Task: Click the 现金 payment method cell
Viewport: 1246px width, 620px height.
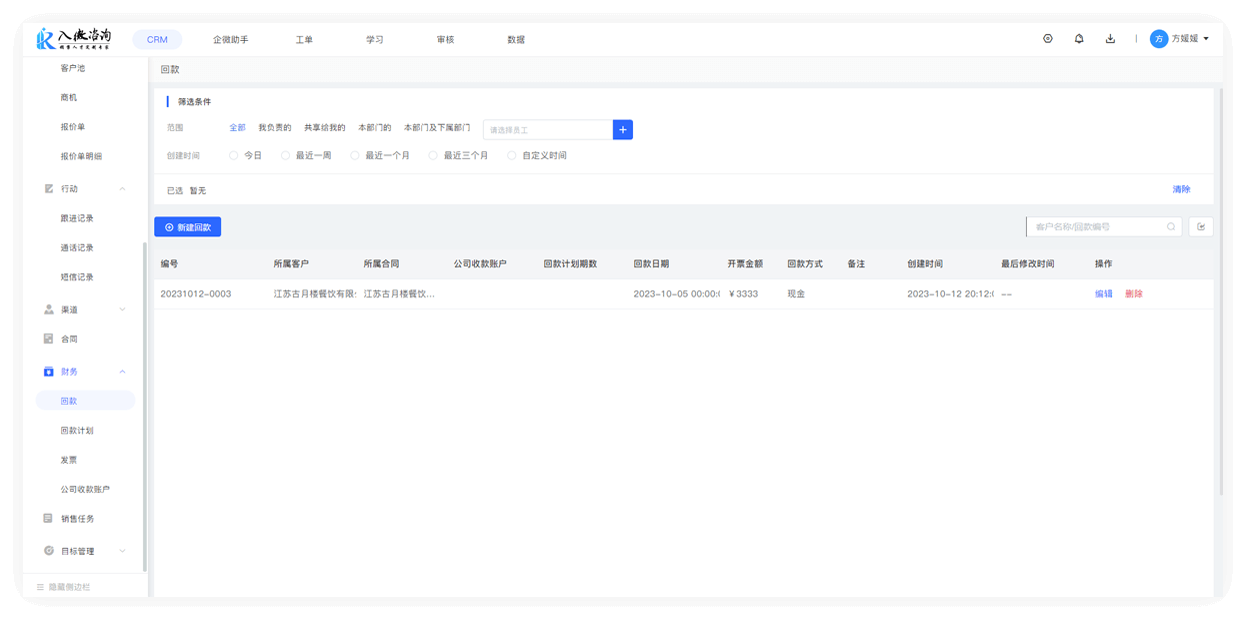Action: tap(797, 294)
